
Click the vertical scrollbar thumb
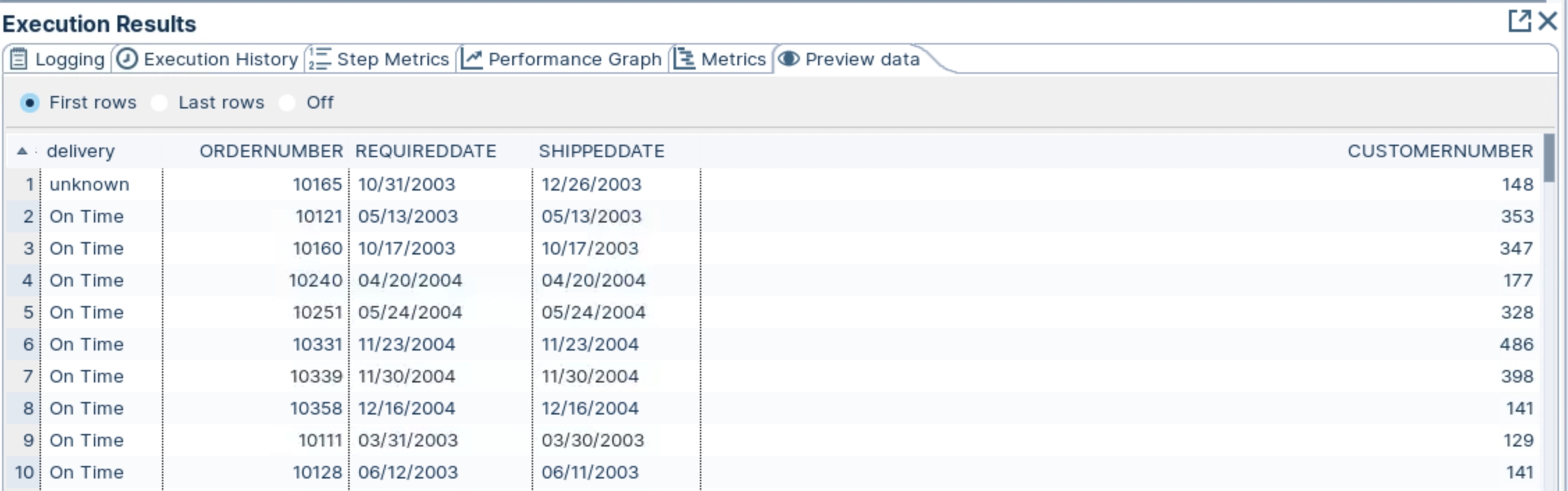pos(1549,159)
